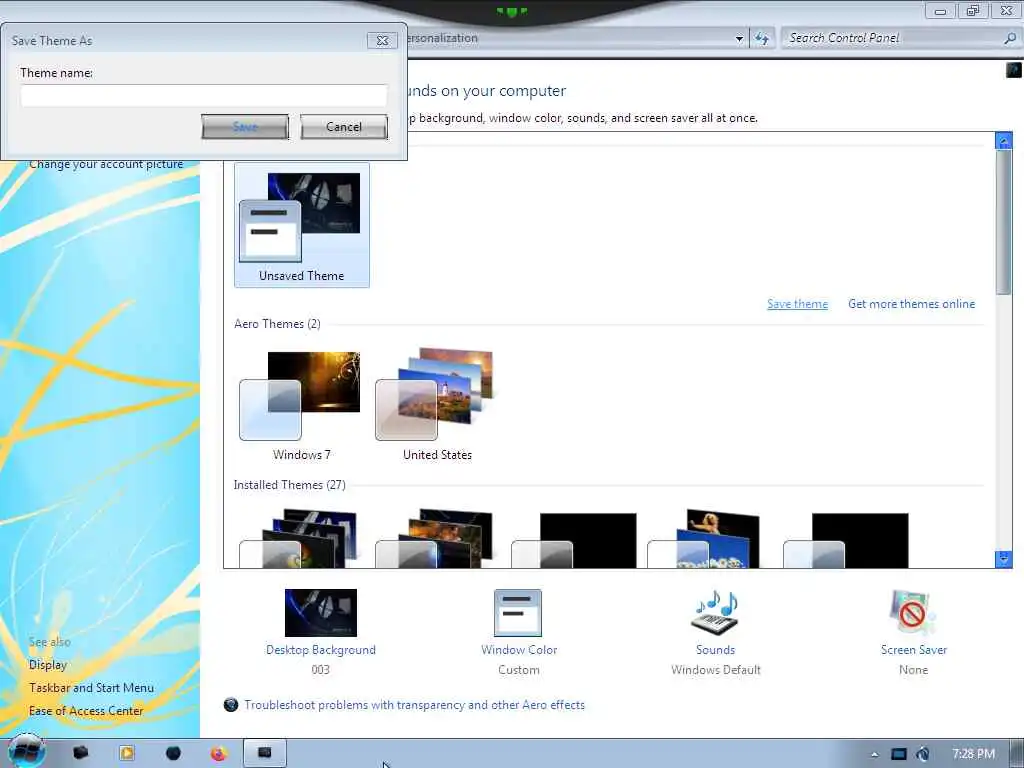The height and width of the screenshot is (768, 1024).
Task: Show hidden system tray icons
Action: [874, 755]
